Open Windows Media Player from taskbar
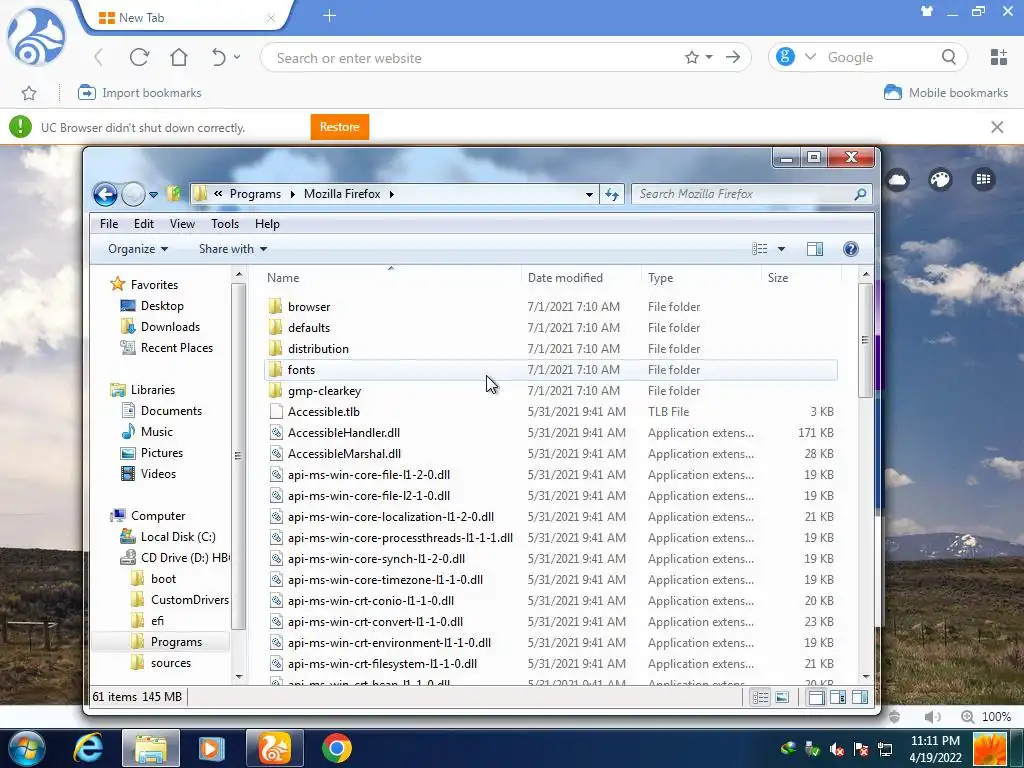This screenshot has height=768, width=1024. 212,748
